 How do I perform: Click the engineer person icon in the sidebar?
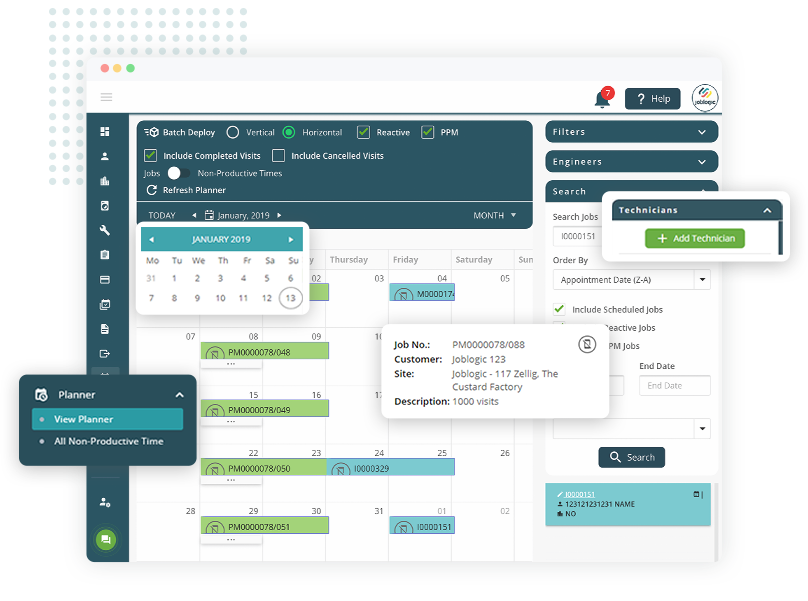[x=105, y=155]
